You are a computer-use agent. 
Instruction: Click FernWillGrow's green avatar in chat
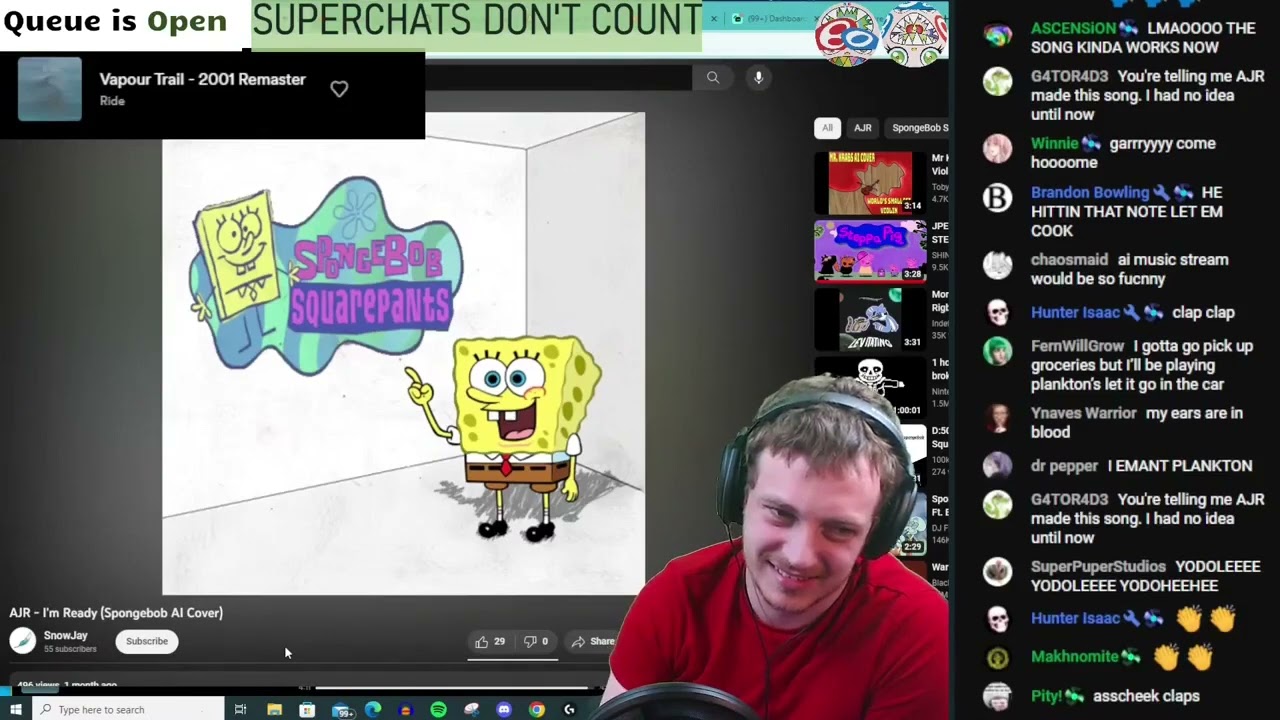click(997, 351)
